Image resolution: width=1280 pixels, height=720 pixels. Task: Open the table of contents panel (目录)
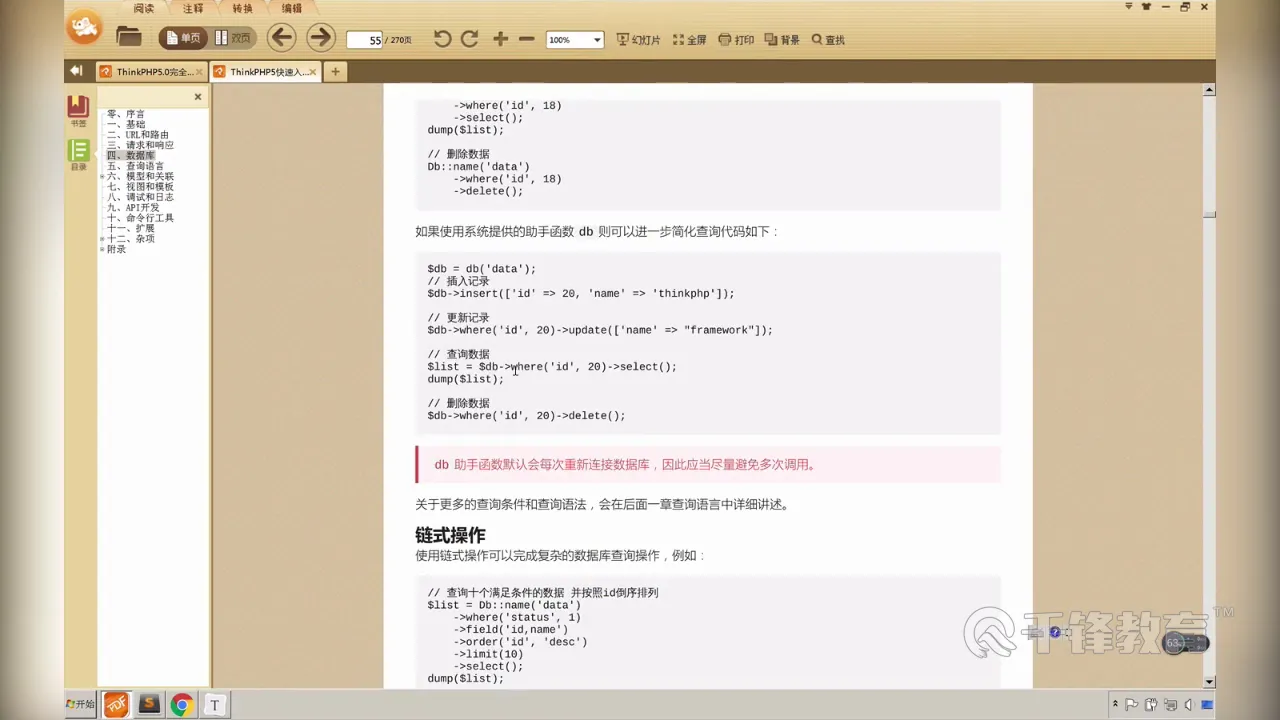78,155
